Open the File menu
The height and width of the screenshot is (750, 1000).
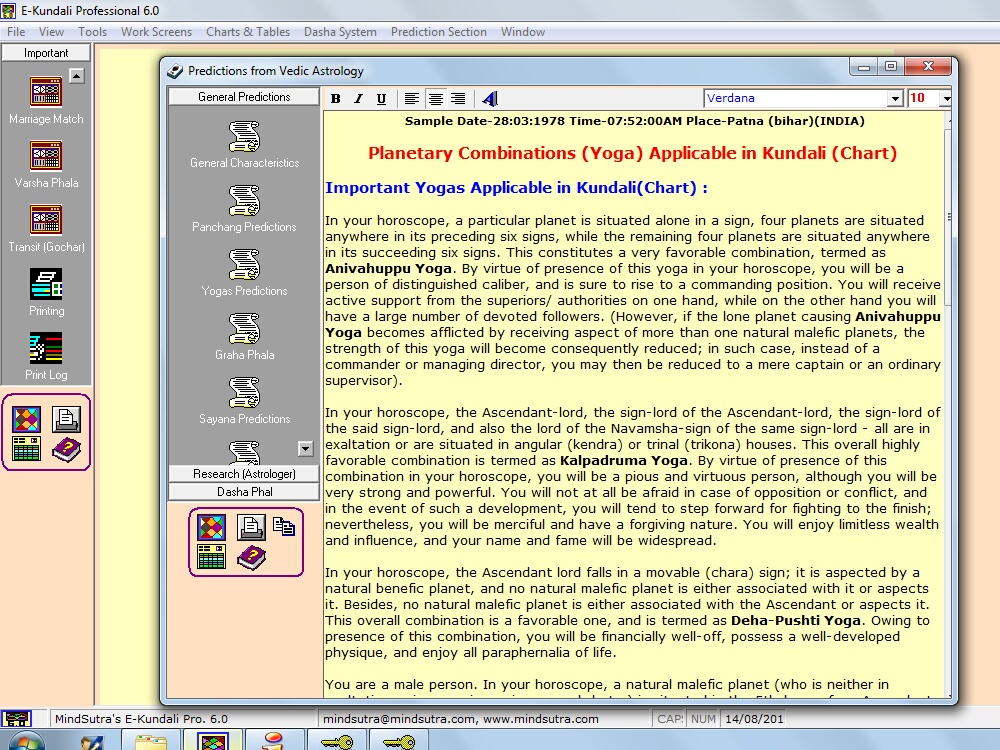[16, 32]
